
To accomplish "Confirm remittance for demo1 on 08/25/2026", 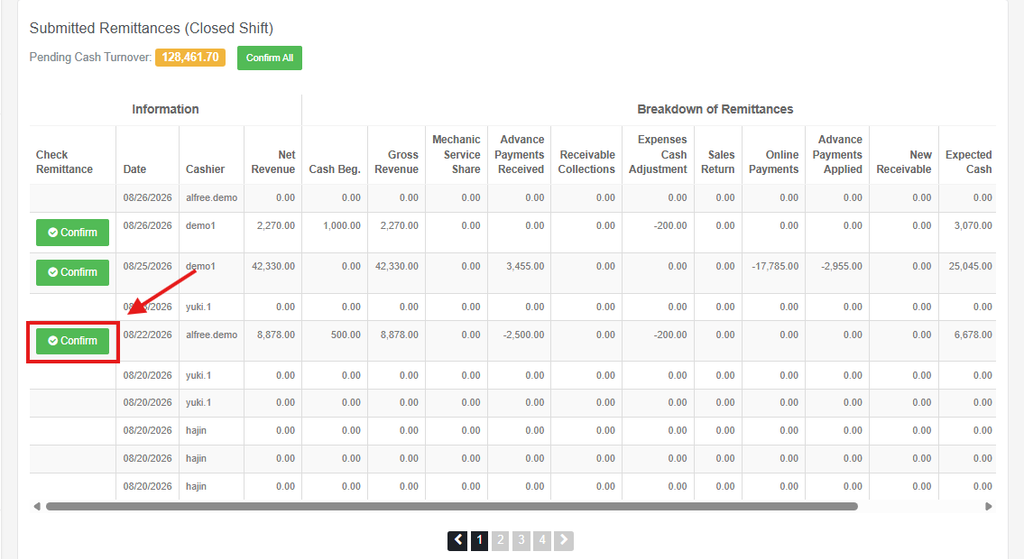I will 72,272.
